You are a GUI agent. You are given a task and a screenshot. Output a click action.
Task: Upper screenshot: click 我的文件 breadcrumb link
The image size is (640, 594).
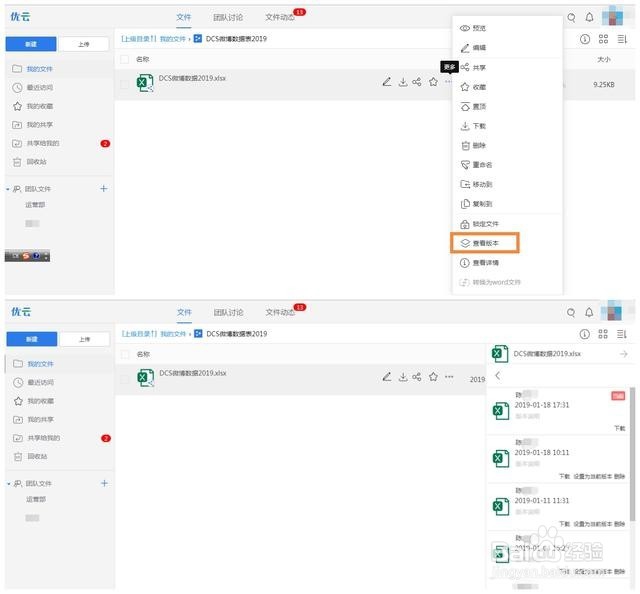pos(173,39)
